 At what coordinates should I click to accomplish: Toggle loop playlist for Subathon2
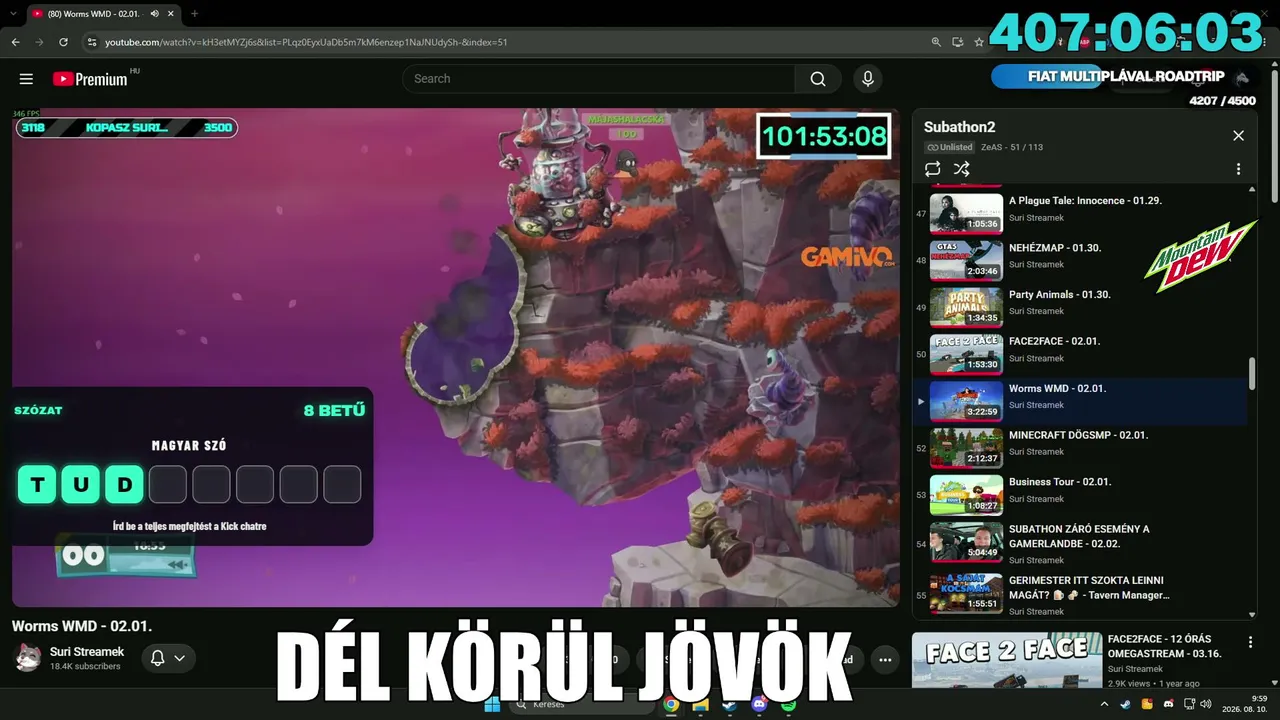933,169
